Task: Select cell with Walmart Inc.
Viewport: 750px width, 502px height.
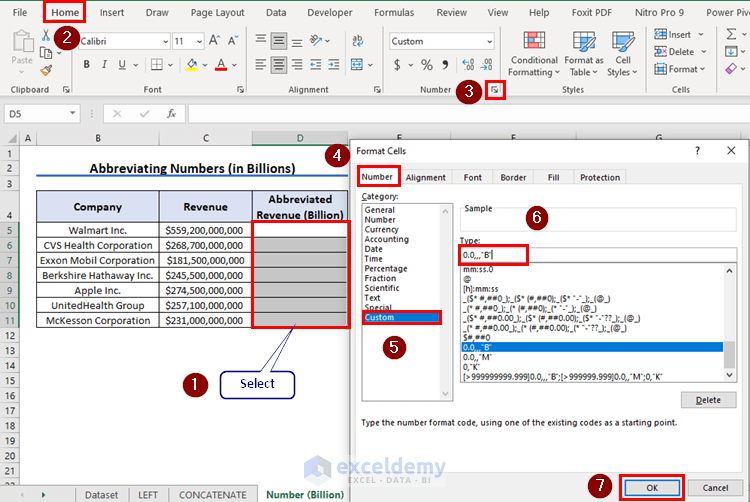Action: (98, 230)
